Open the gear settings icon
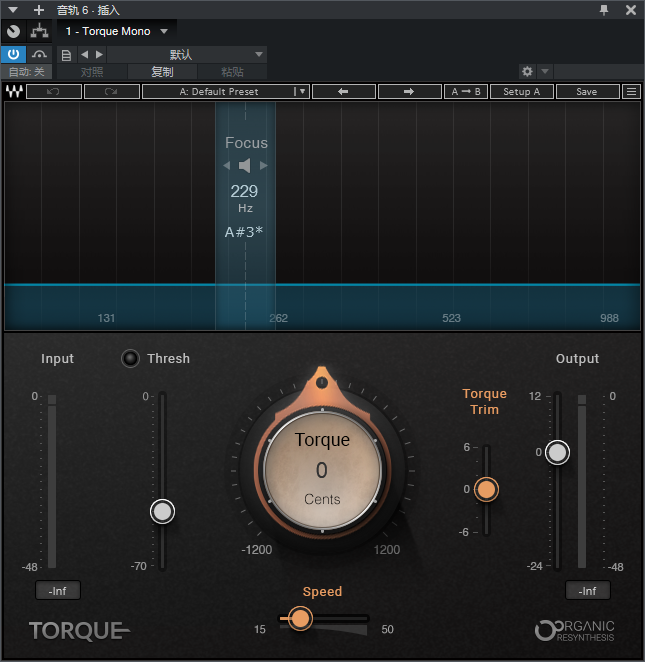This screenshot has width=645, height=662. pos(527,71)
